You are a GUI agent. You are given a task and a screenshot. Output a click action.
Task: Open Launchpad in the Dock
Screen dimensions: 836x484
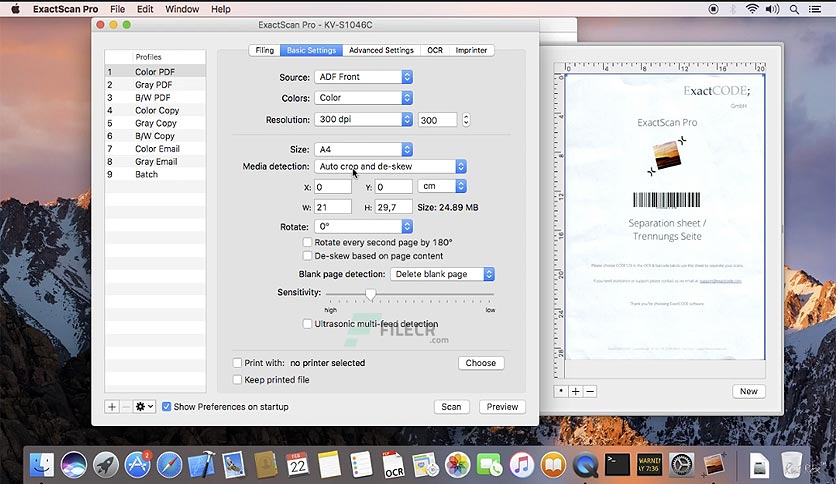[106, 464]
